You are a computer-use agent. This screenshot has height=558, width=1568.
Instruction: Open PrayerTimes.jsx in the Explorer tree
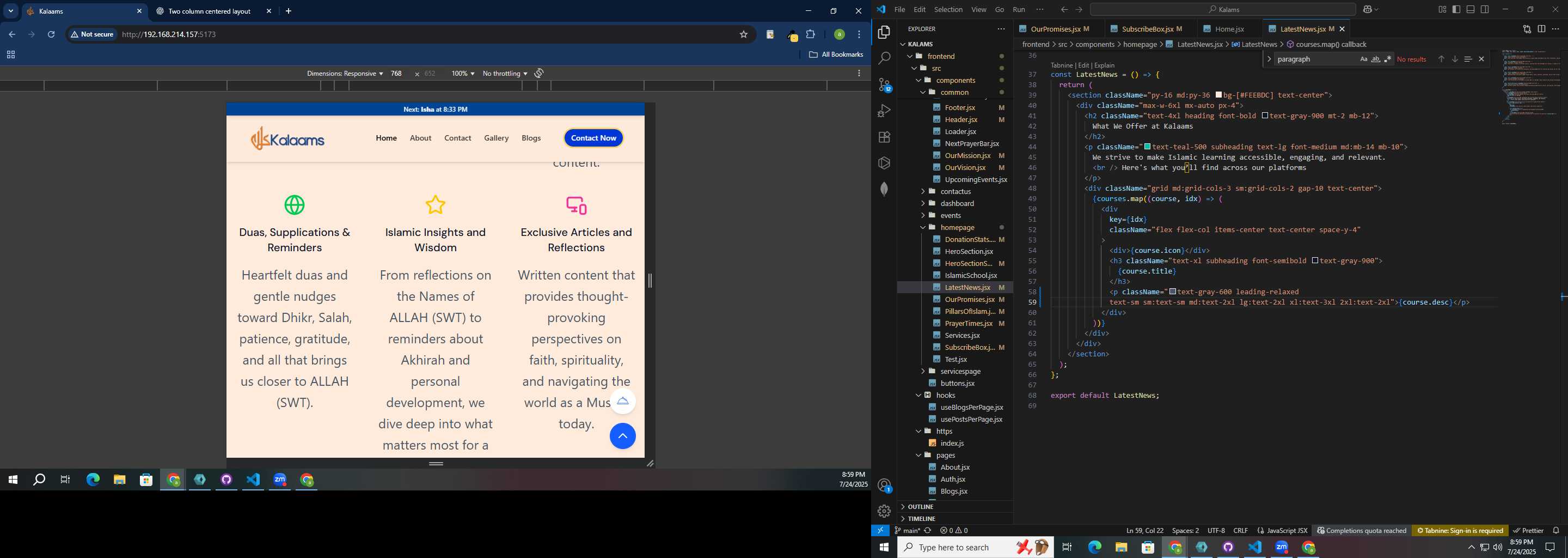[968, 324]
